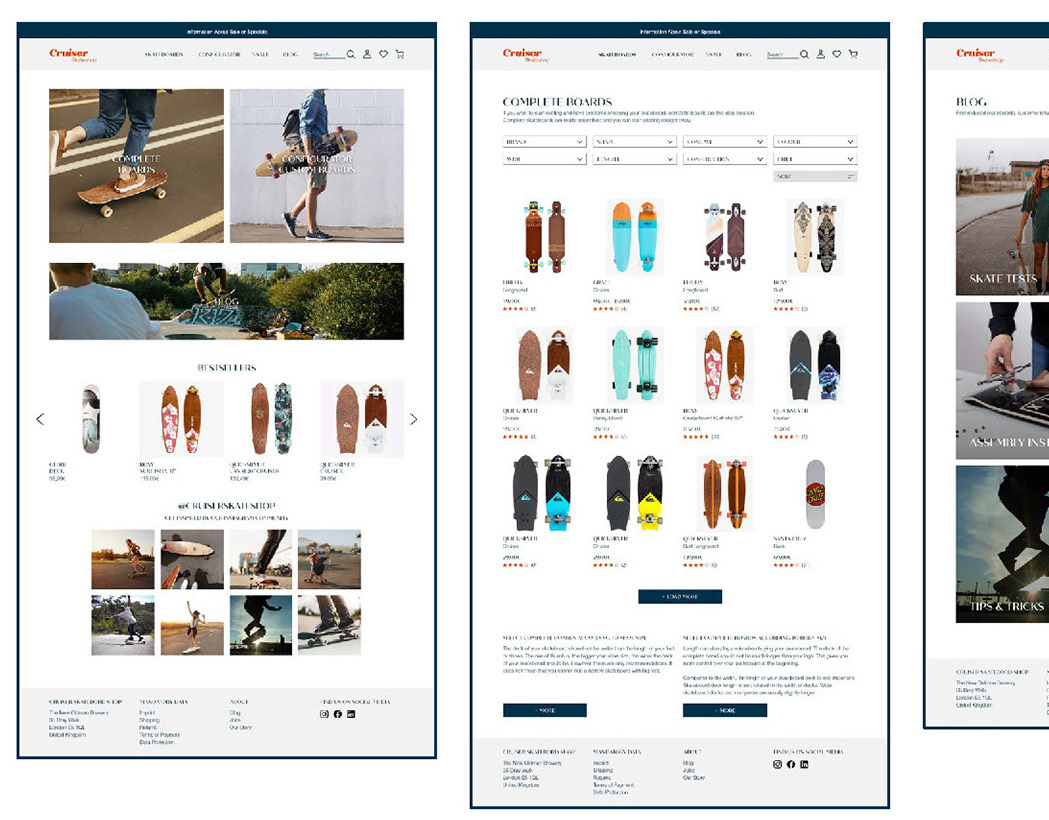Click the Cruiser Skateshop logo on homepage
The image size is (1049, 820).
pyautogui.click(x=72, y=55)
